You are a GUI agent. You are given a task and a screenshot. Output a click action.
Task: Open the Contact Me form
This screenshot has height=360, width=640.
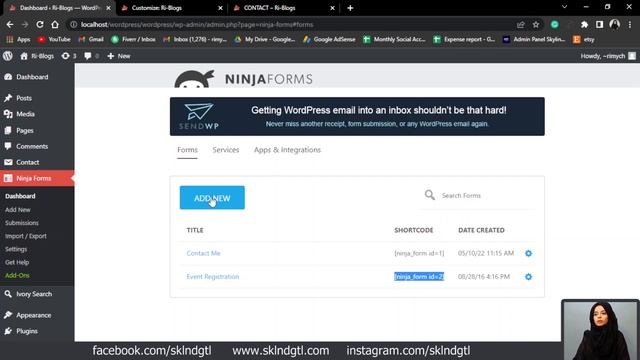point(203,253)
